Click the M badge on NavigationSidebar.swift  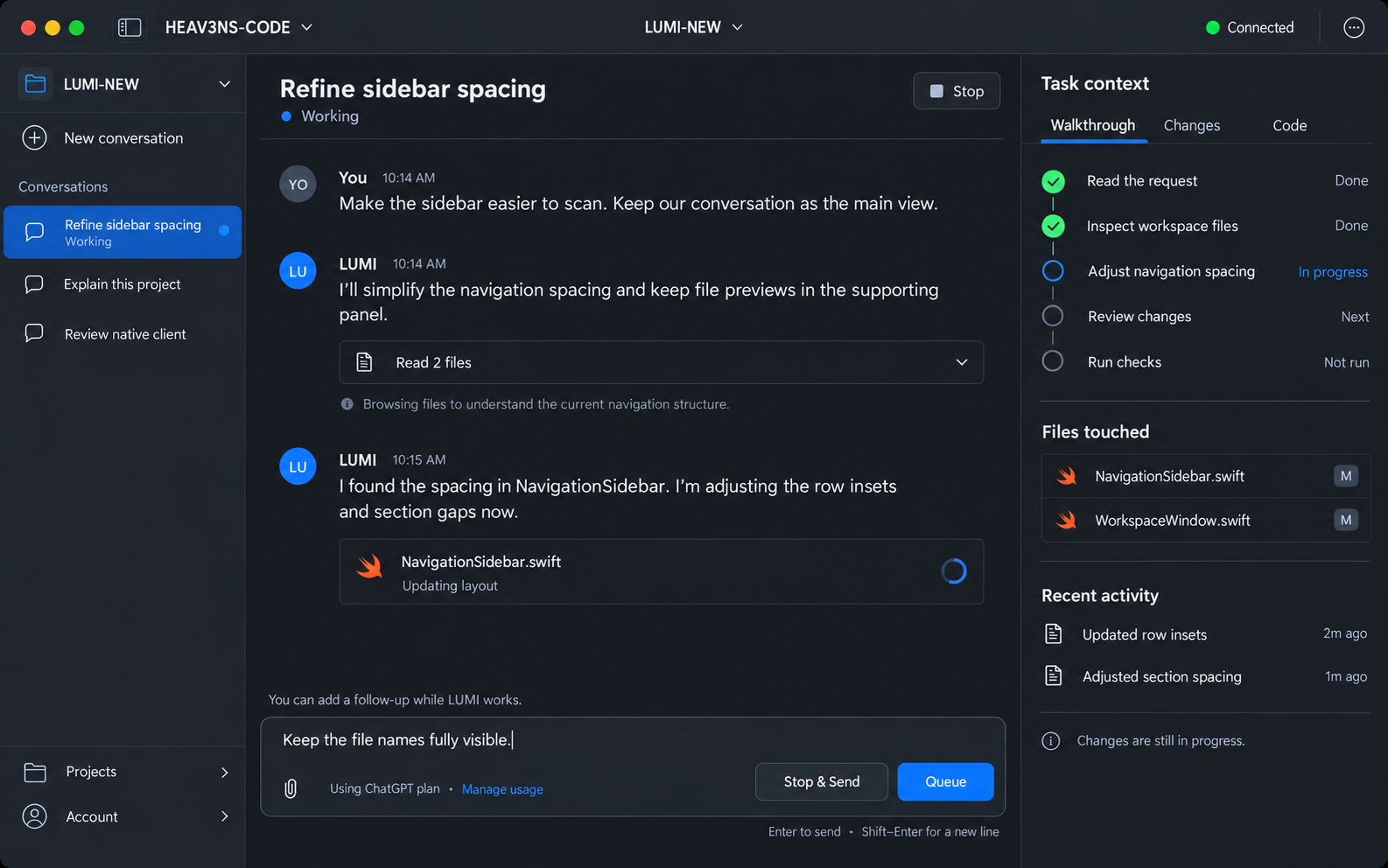1346,476
